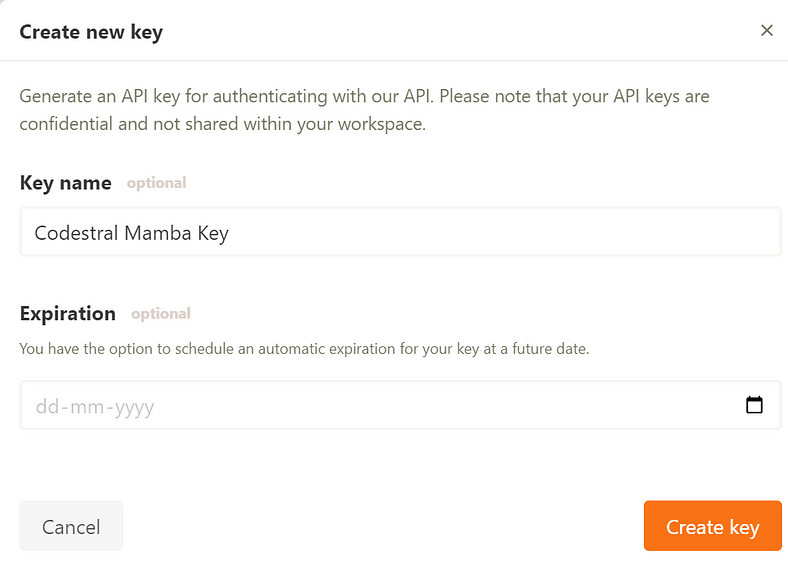Click the Expiration label
Viewport: 788px width, 566px height.
(x=68, y=314)
